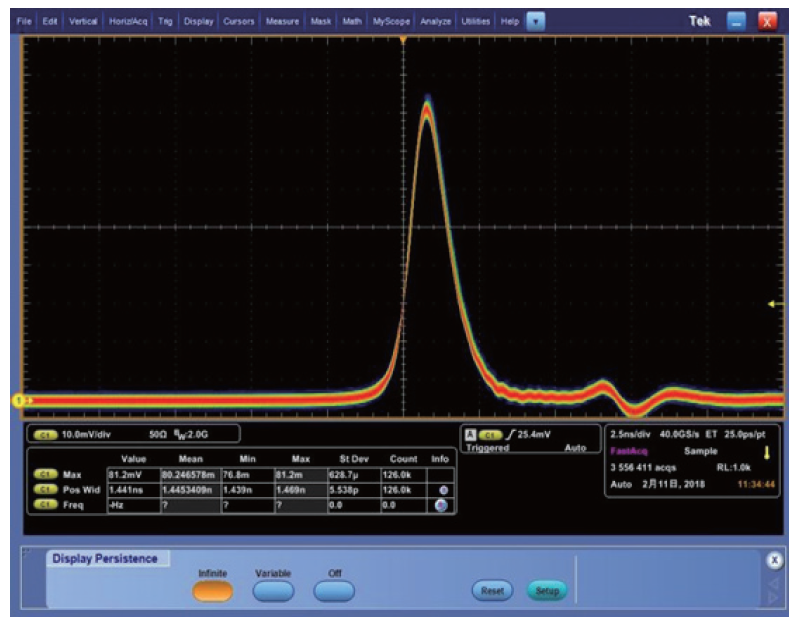Click the channel 1 ground reference marker

pyautogui.click(x=18, y=400)
